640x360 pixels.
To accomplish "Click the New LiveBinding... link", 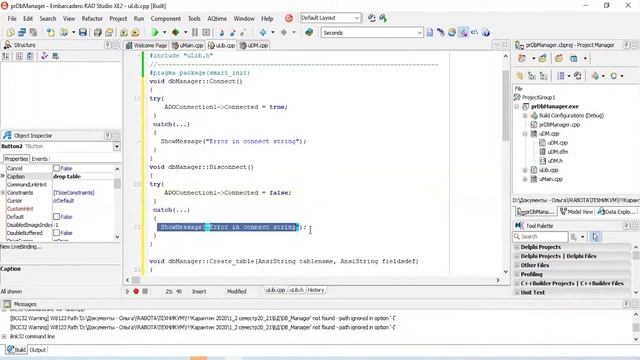I will 21,247.
